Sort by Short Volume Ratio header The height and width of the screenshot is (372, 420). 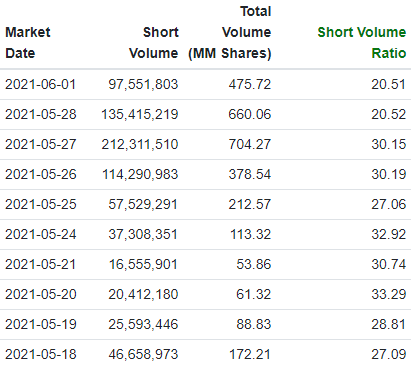[x=362, y=43]
